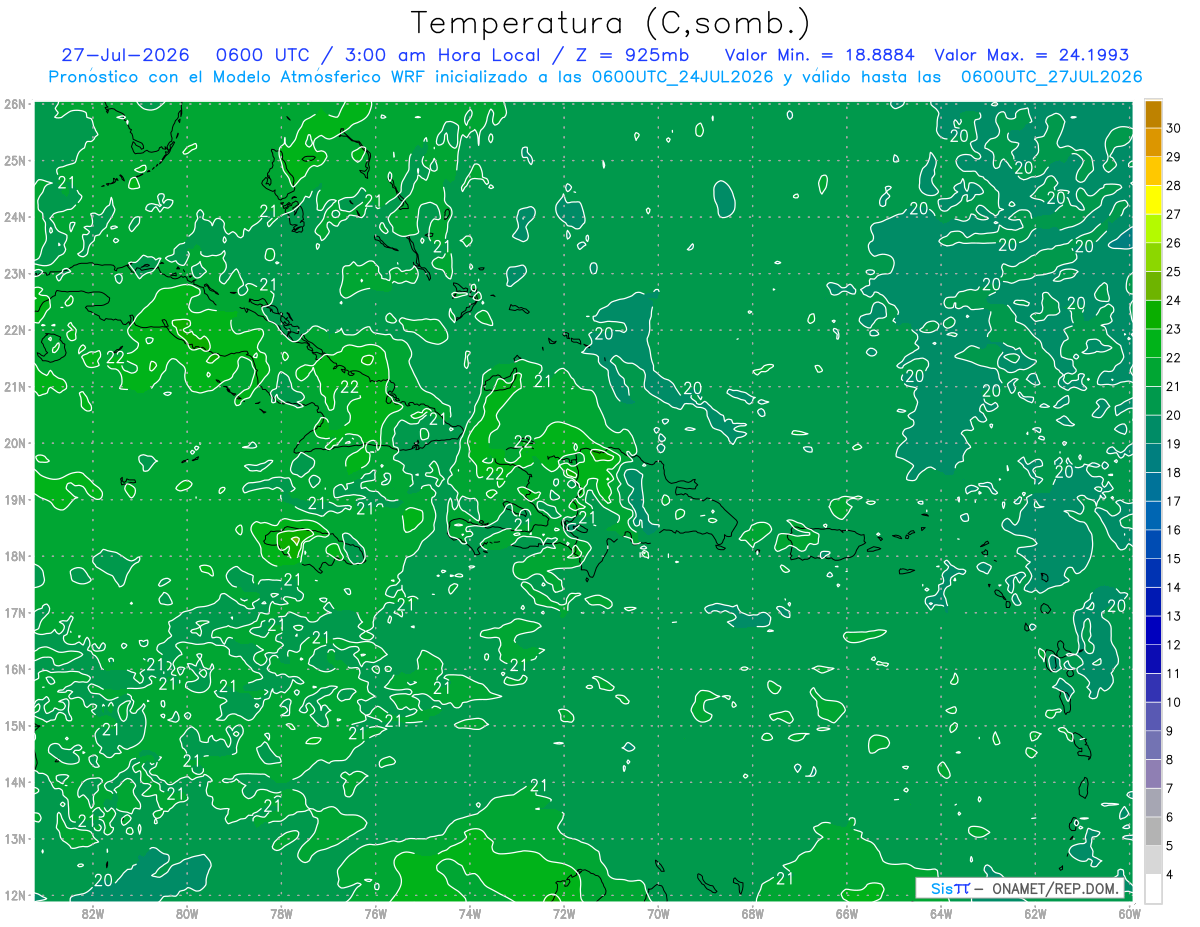Click the "60W" longitude axis label
Screen dimensions: 1200x927
[x=1128, y=913]
